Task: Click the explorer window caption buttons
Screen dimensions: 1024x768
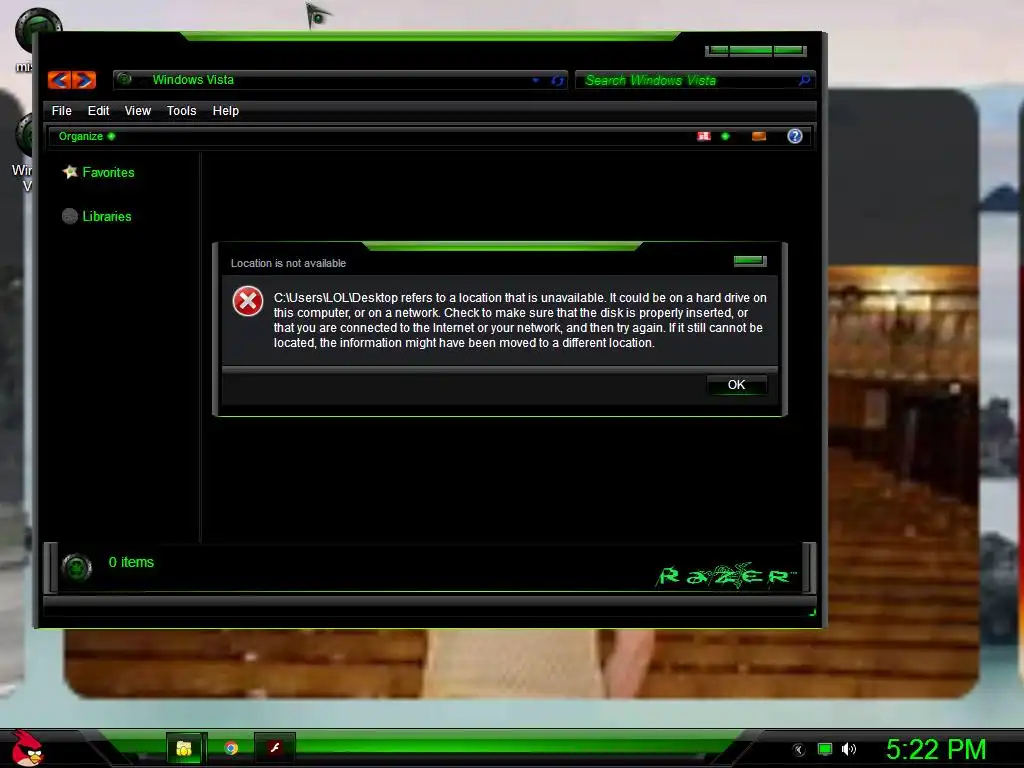Action: (756, 51)
